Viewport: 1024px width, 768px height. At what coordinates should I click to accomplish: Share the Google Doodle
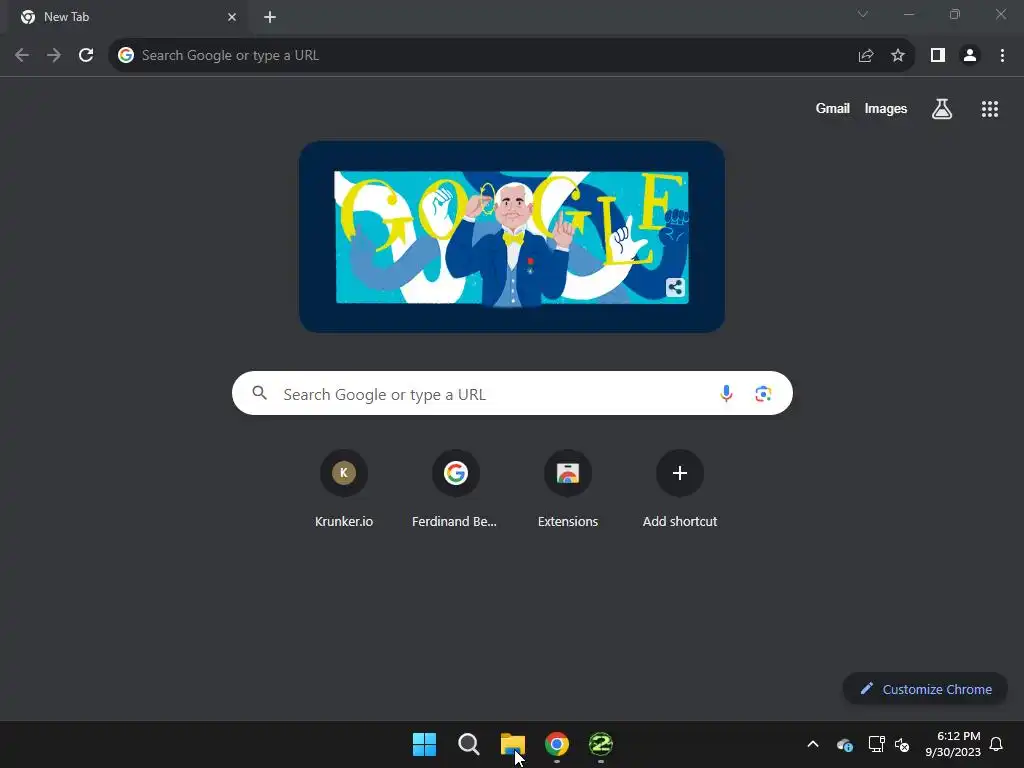[x=675, y=287]
